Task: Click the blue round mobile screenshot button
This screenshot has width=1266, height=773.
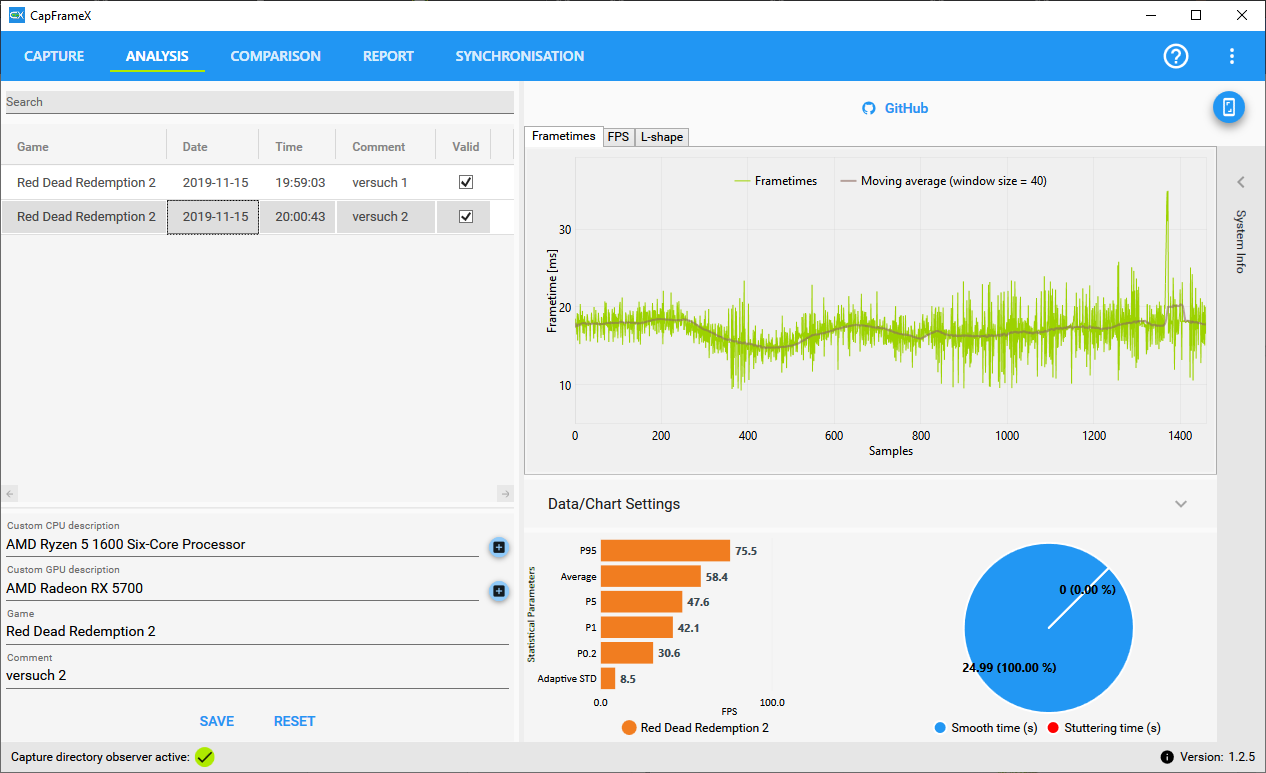Action: pyautogui.click(x=1229, y=108)
